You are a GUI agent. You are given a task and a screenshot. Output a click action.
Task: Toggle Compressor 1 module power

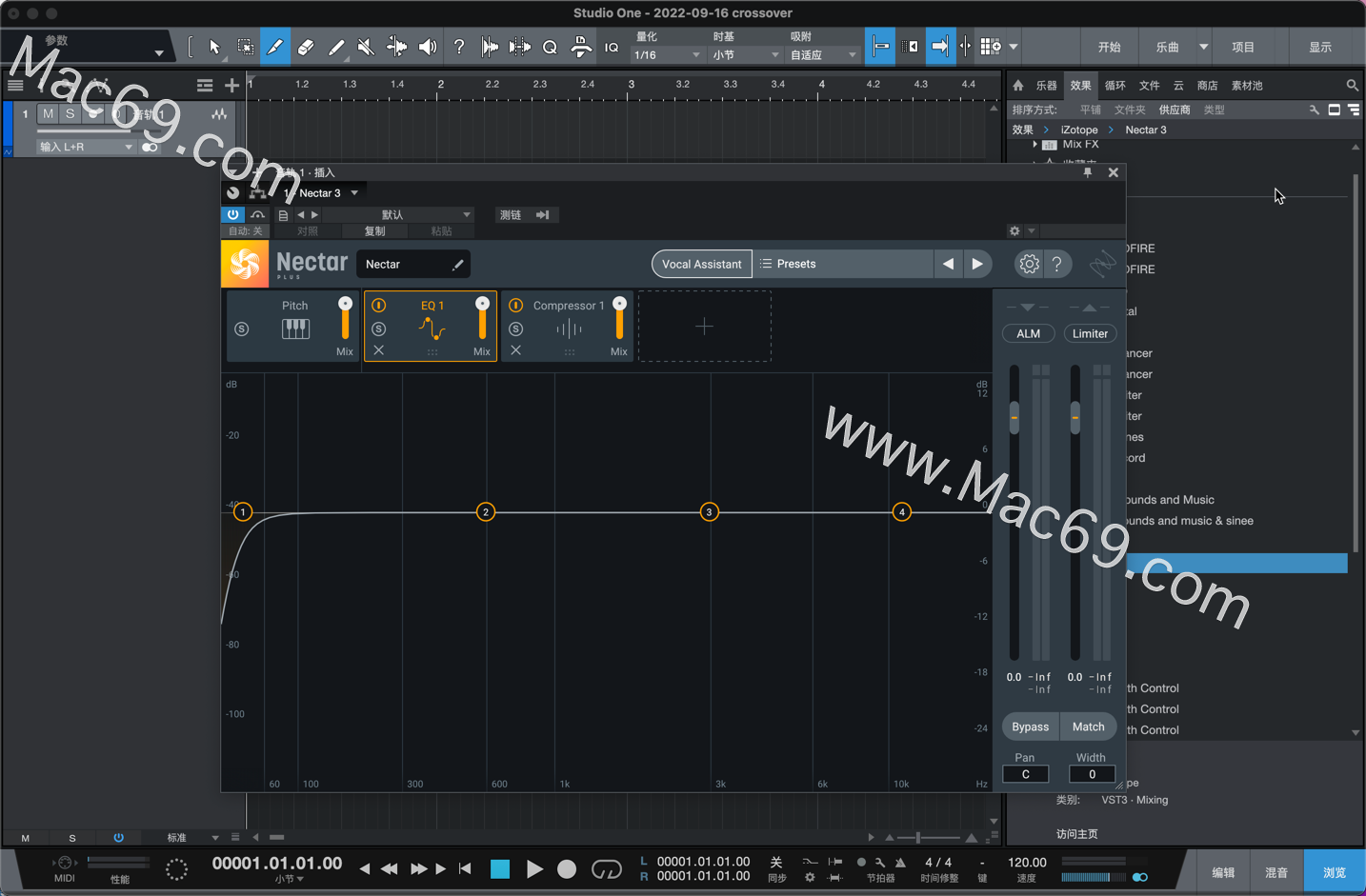tap(515, 306)
